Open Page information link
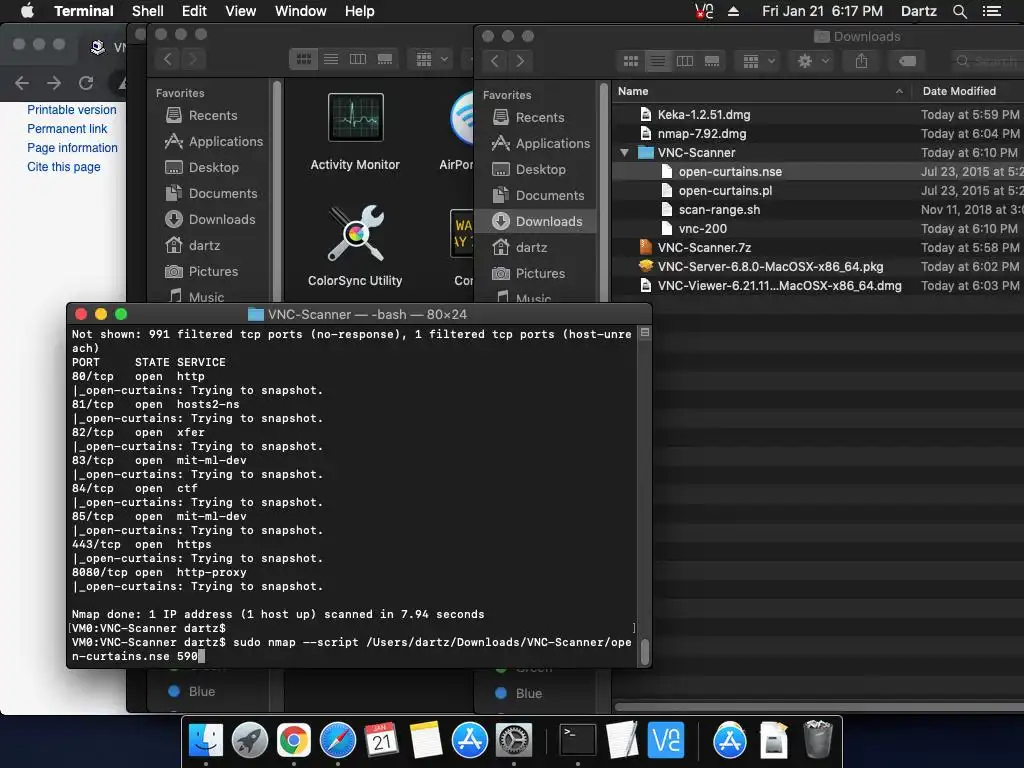1024x768 pixels. [72, 148]
